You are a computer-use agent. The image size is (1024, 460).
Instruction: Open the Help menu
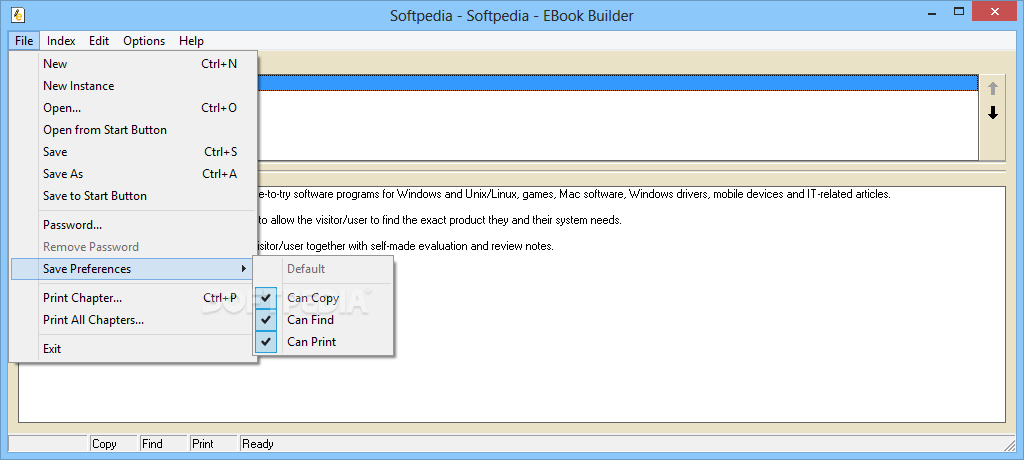pos(191,41)
